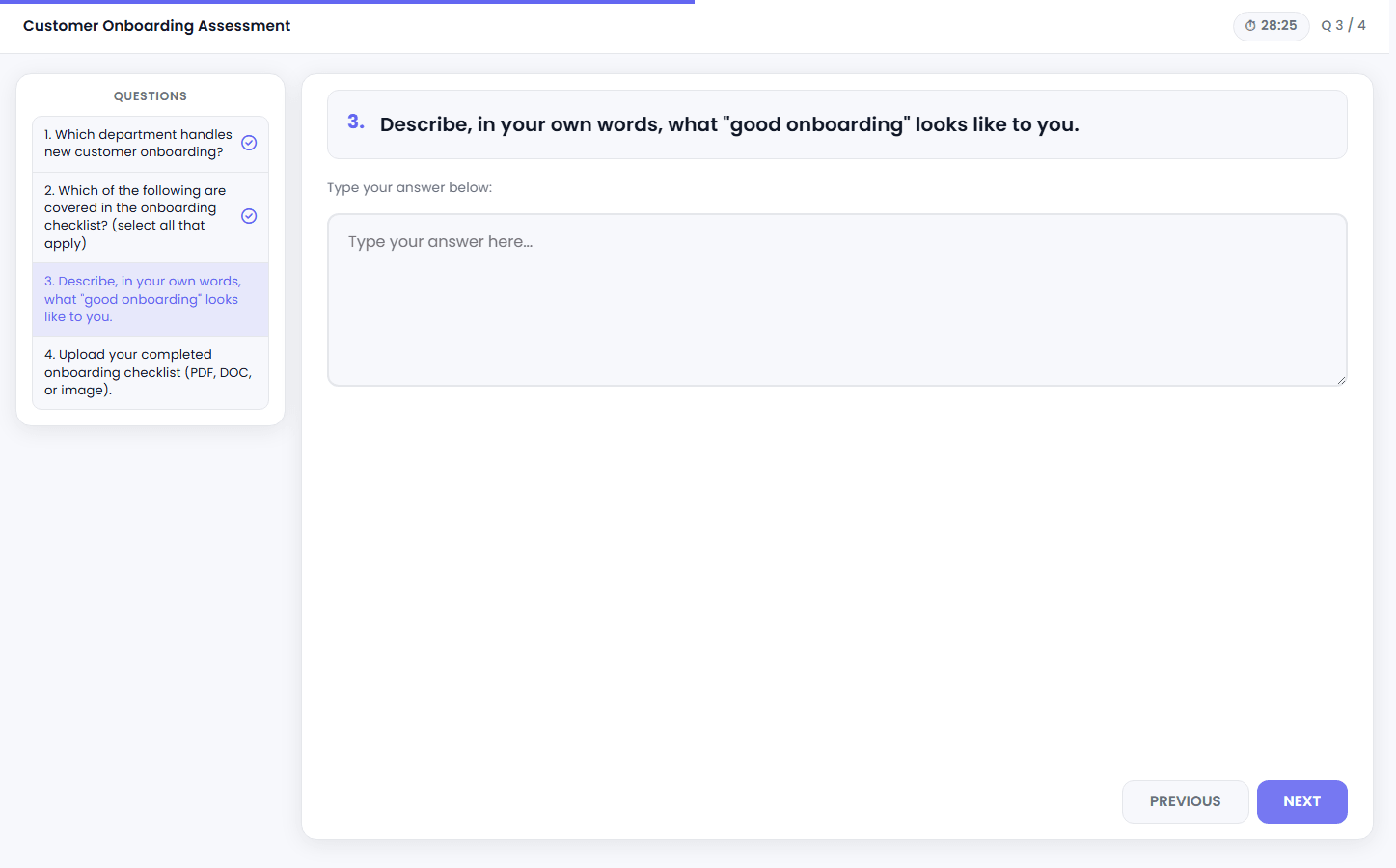The height and width of the screenshot is (868, 1396).
Task: Click the completed checkmark icon for question 1
Action: (x=249, y=143)
